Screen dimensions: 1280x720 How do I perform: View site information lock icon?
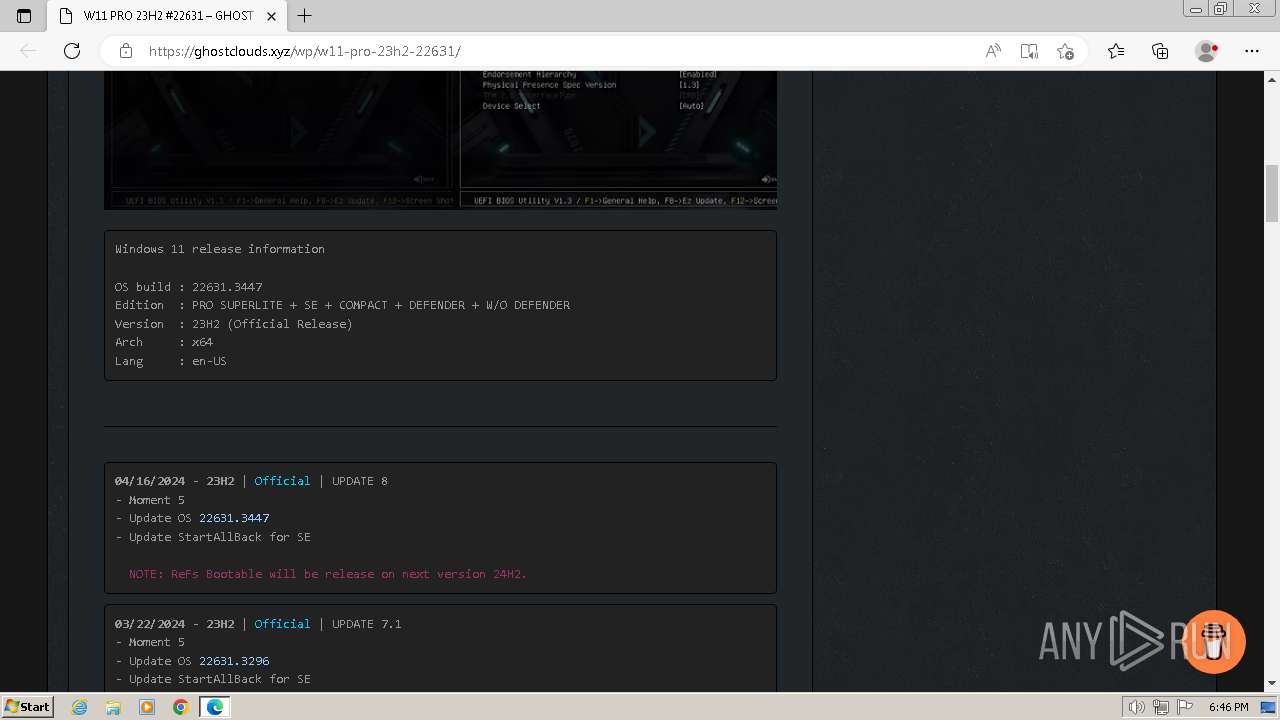[x=126, y=51]
